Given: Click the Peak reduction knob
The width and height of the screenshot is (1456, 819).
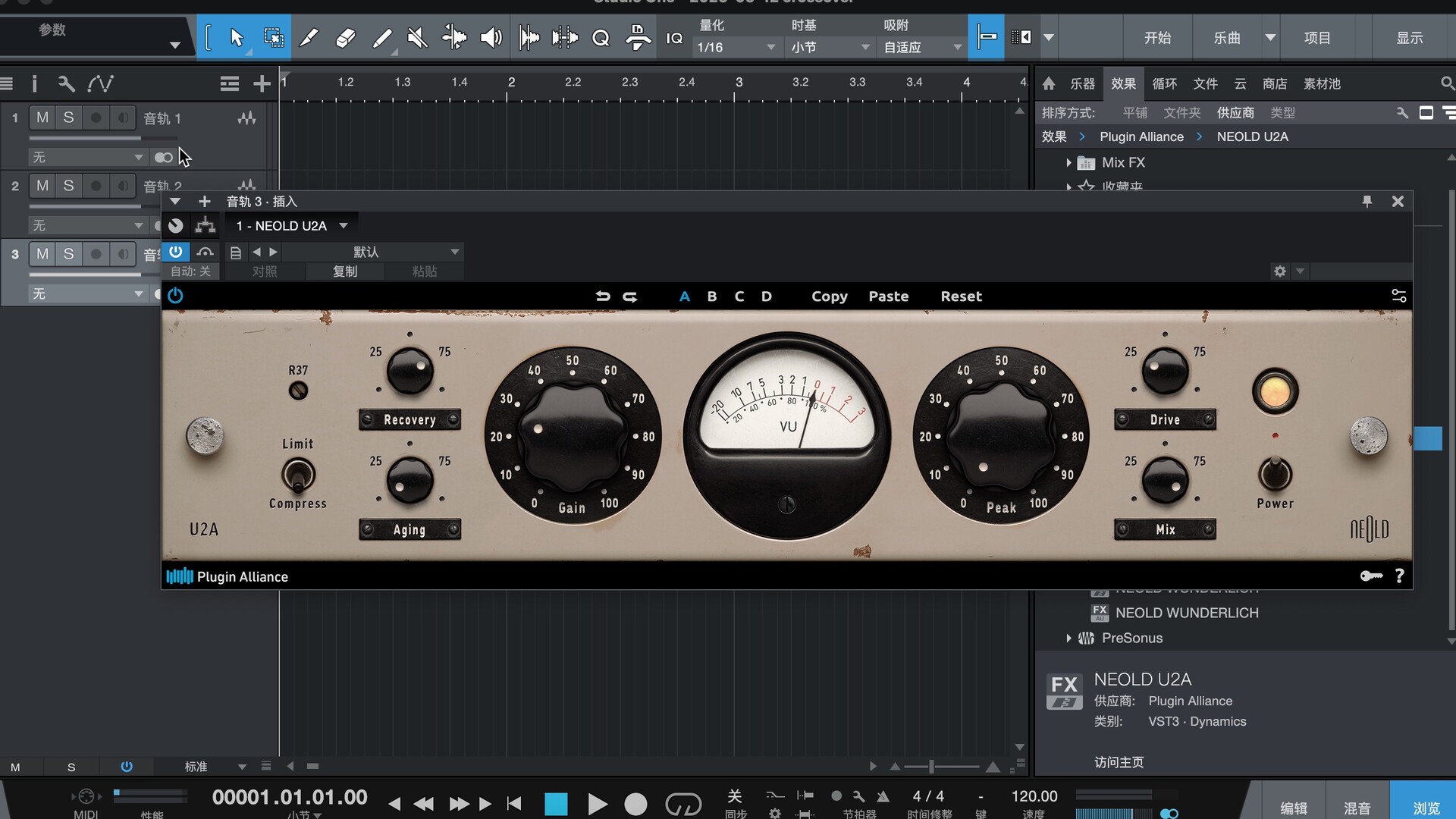Looking at the screenshot, I should coord(1001,437).
